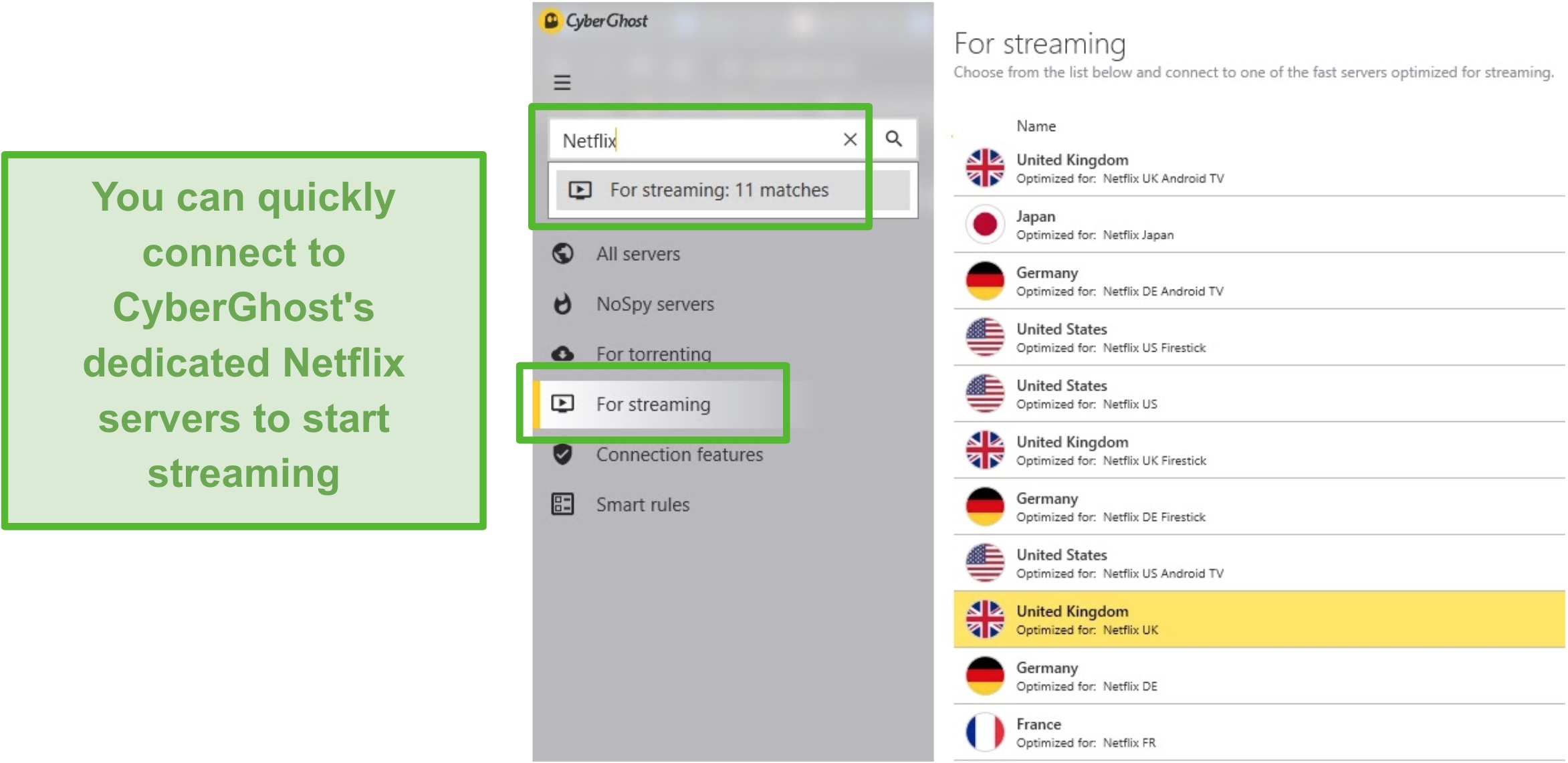Open the For torrenting section
The width and height of the screenshot is (1568, 763).
(x=632, y=354)
